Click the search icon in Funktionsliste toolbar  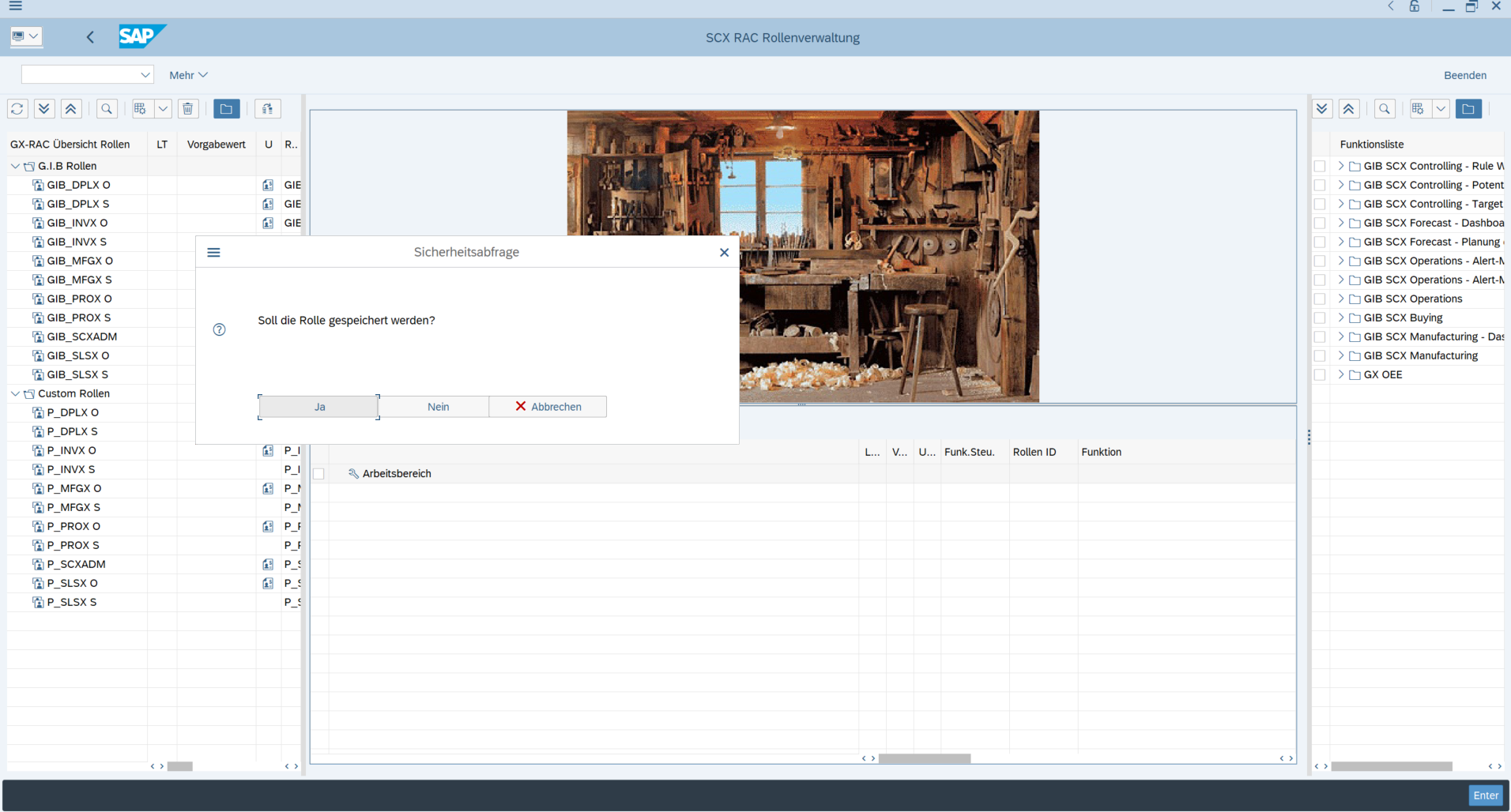click(1384, 109)
